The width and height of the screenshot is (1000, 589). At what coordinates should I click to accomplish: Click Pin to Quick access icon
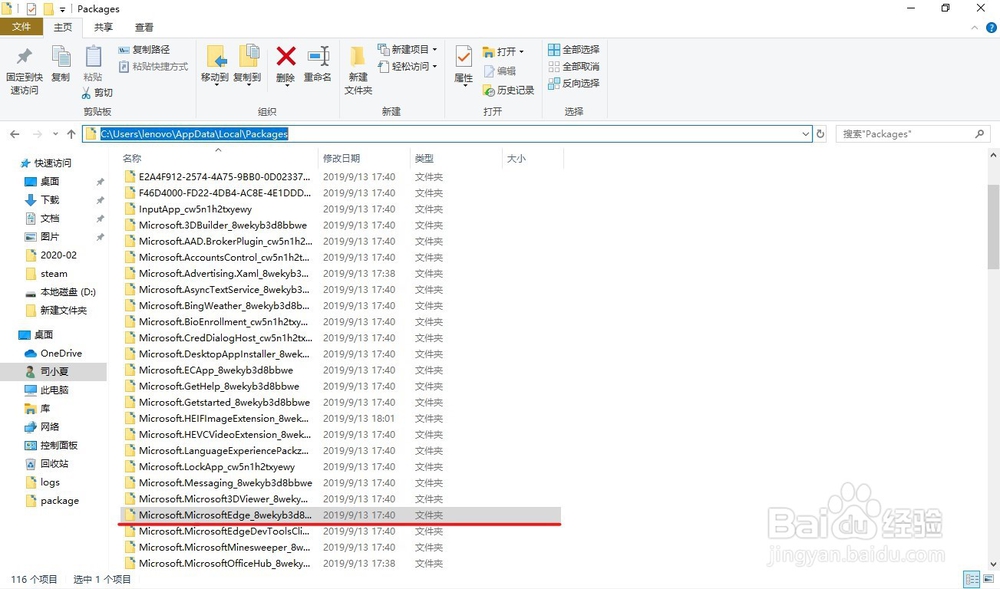[24, 57]
